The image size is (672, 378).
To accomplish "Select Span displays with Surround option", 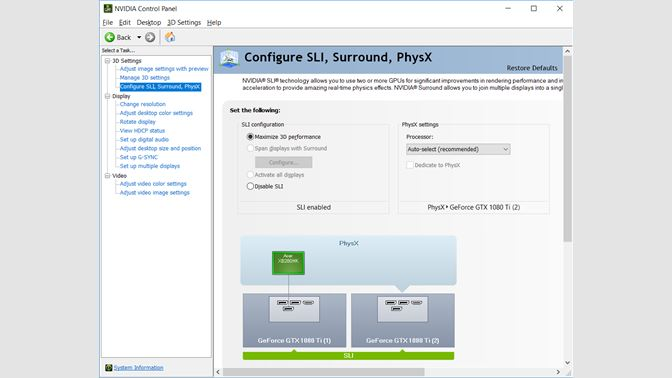I will pyautogui.click(x=250, y=148).
